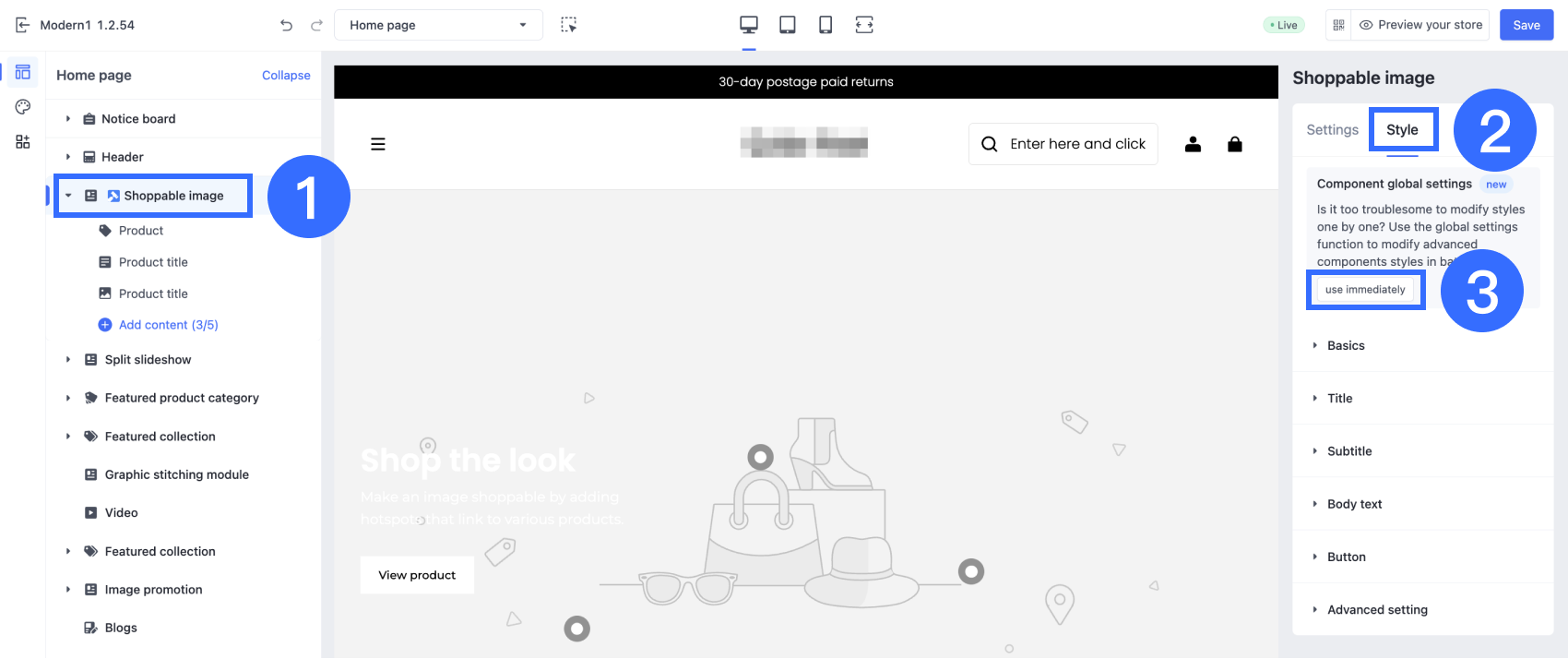
Task: Open the add apps sidebar icon
Action: click(x=23, y=141)
